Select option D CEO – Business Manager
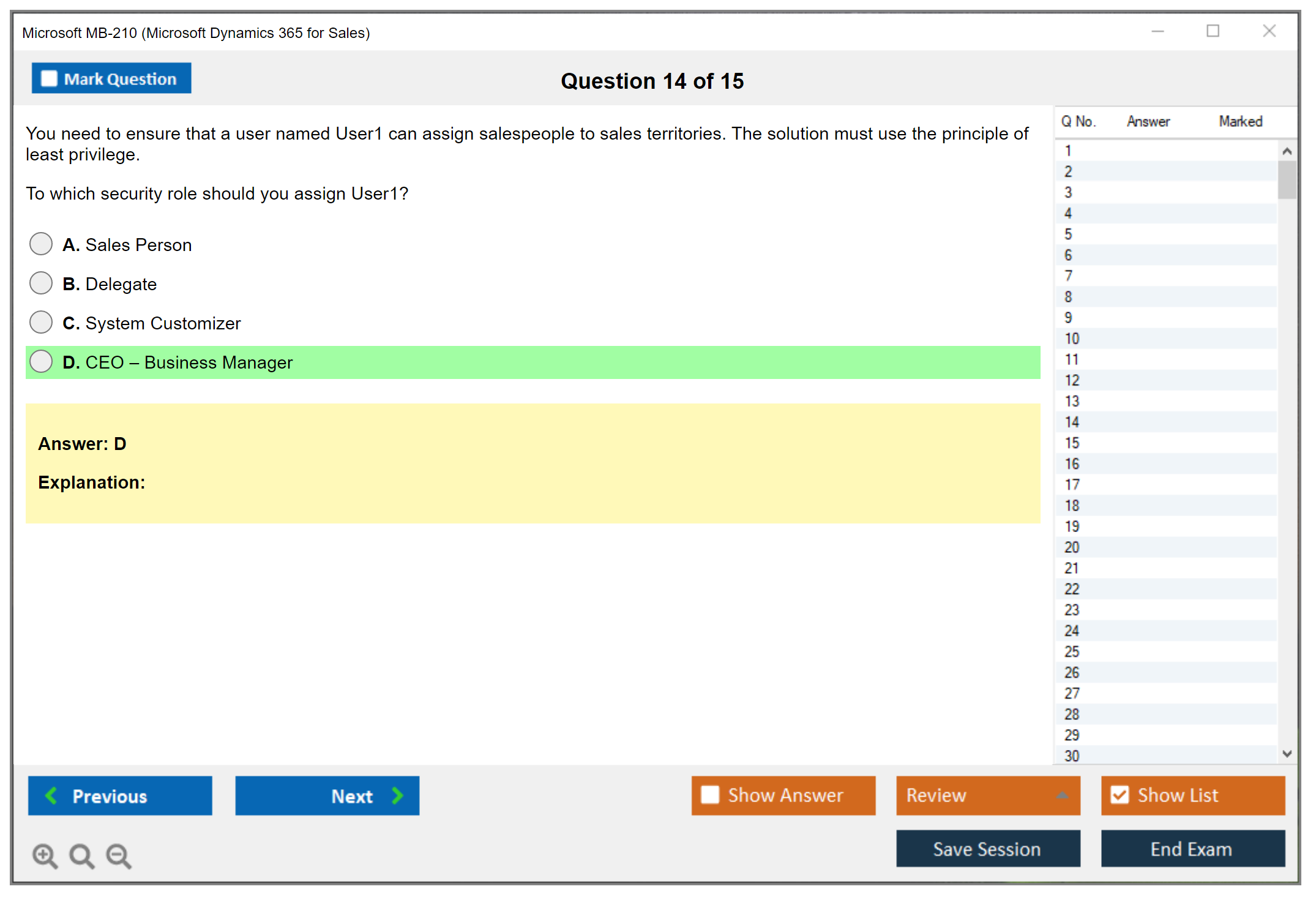1316x900 pixels. pyautogui.click(x=41, y=361)
